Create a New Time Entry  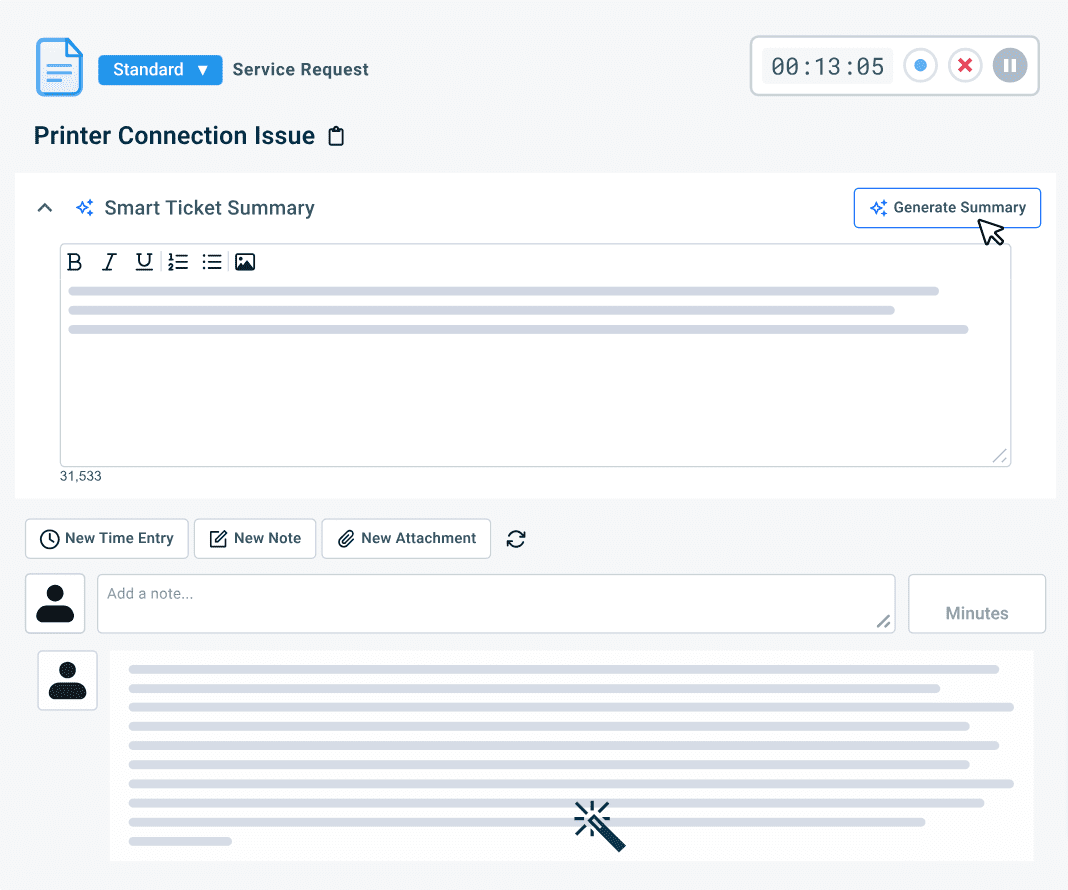[107, 539]
